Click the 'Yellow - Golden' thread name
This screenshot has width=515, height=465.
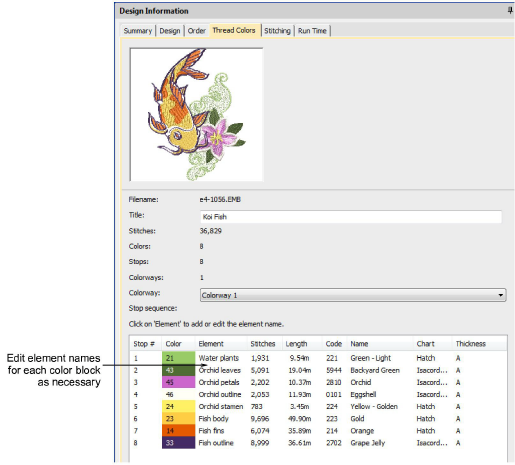374,406
